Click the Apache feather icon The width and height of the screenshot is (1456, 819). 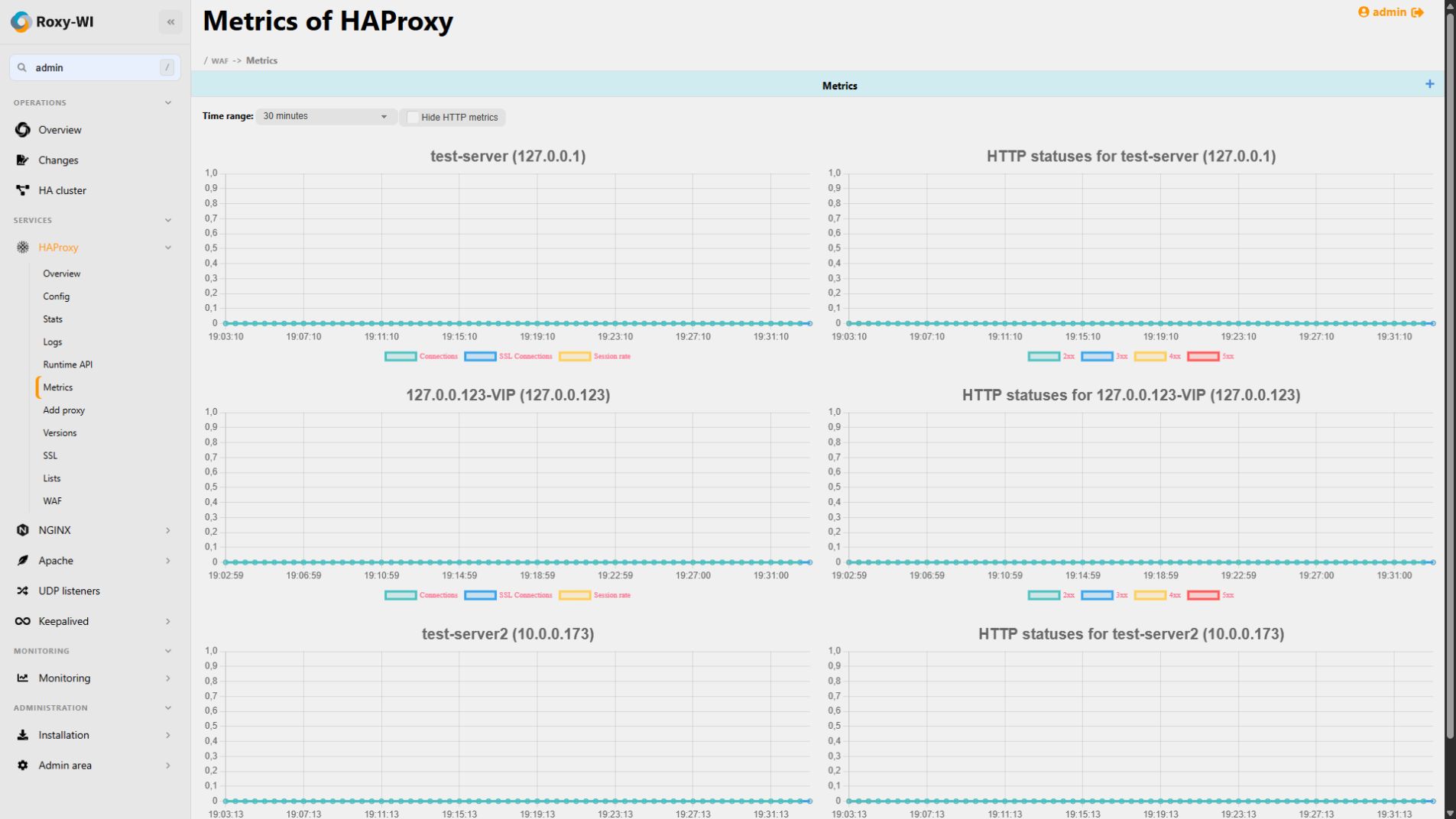pyautogui.click(x=23, y=561)
